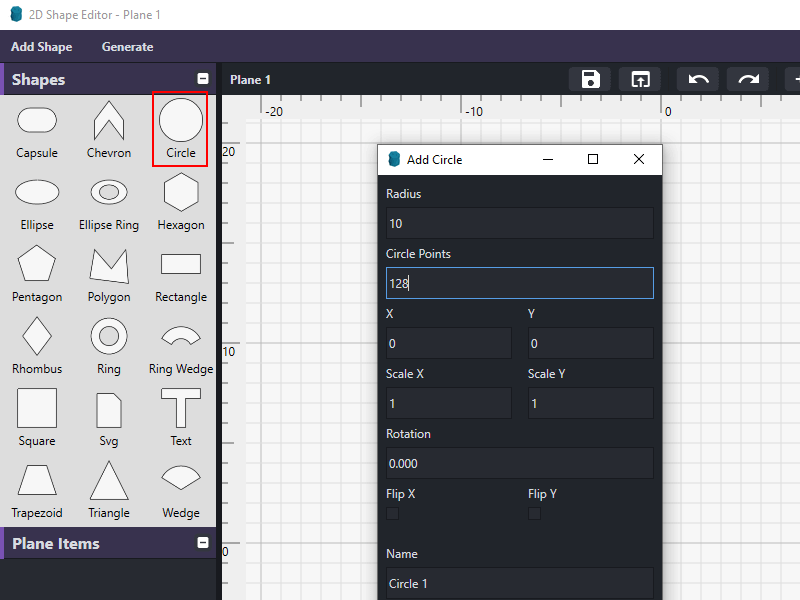Click the Save plane icon
Screen dimensions: 800x600
(590, 79)
